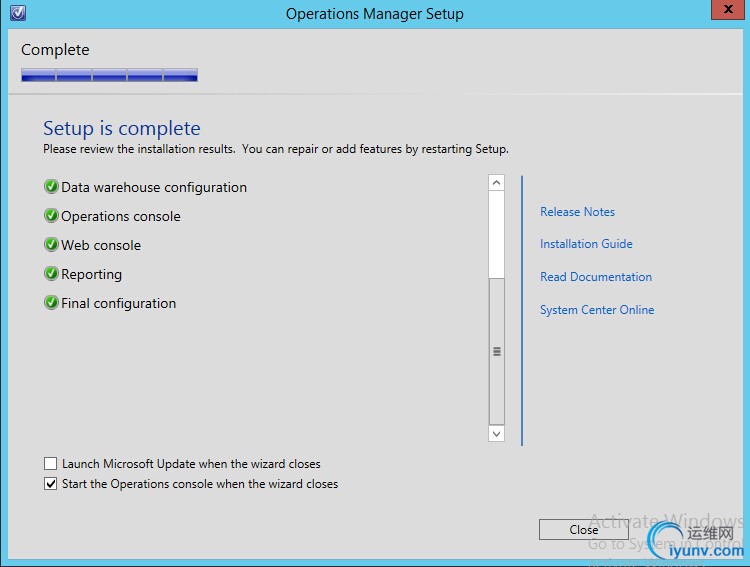The height and width of the screenshot is (567, 750).
Task: Click the scroll up arrow of results list
Action: click(496, 183)
